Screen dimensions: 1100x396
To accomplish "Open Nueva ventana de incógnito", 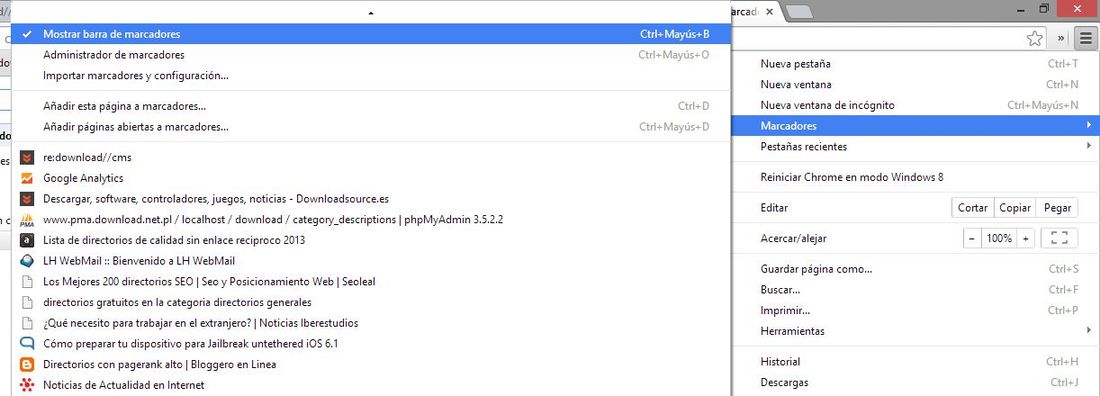I will 915,105.
